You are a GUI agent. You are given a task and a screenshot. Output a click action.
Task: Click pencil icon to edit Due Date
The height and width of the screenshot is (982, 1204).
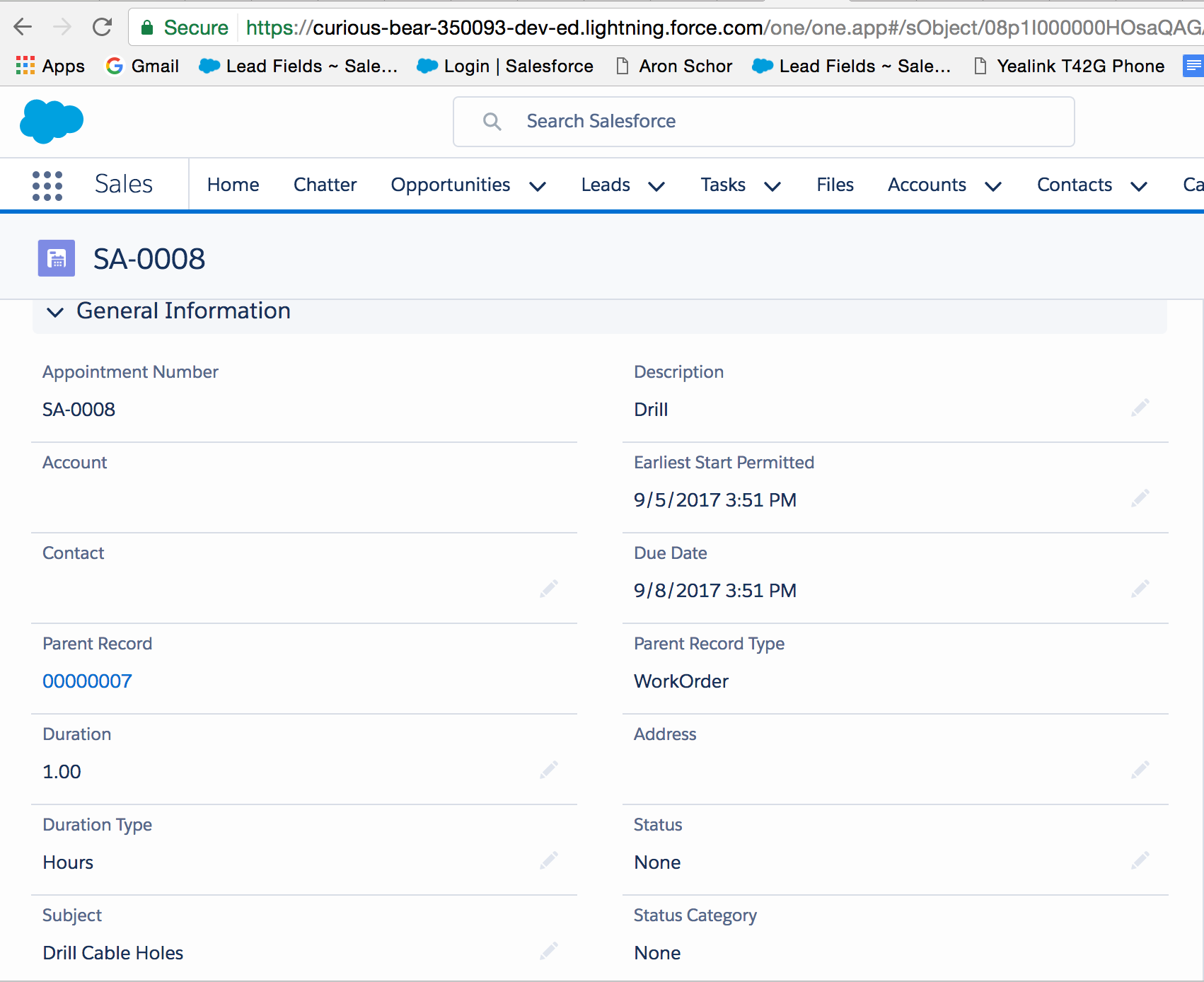tap(1140, 589)
